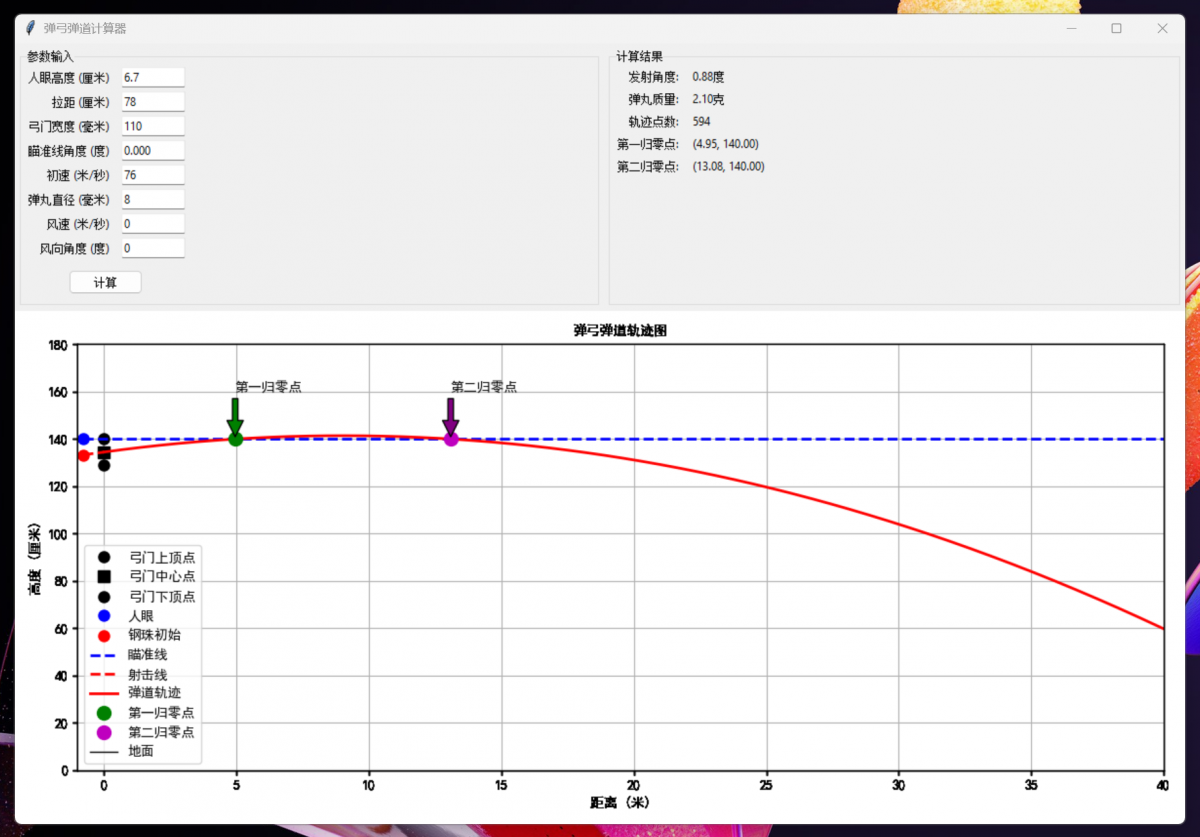The height and width of the screenshot is (837, 1200).
Task: Click the y-axis label 高度 (厘米)
Action: (36, 558)
